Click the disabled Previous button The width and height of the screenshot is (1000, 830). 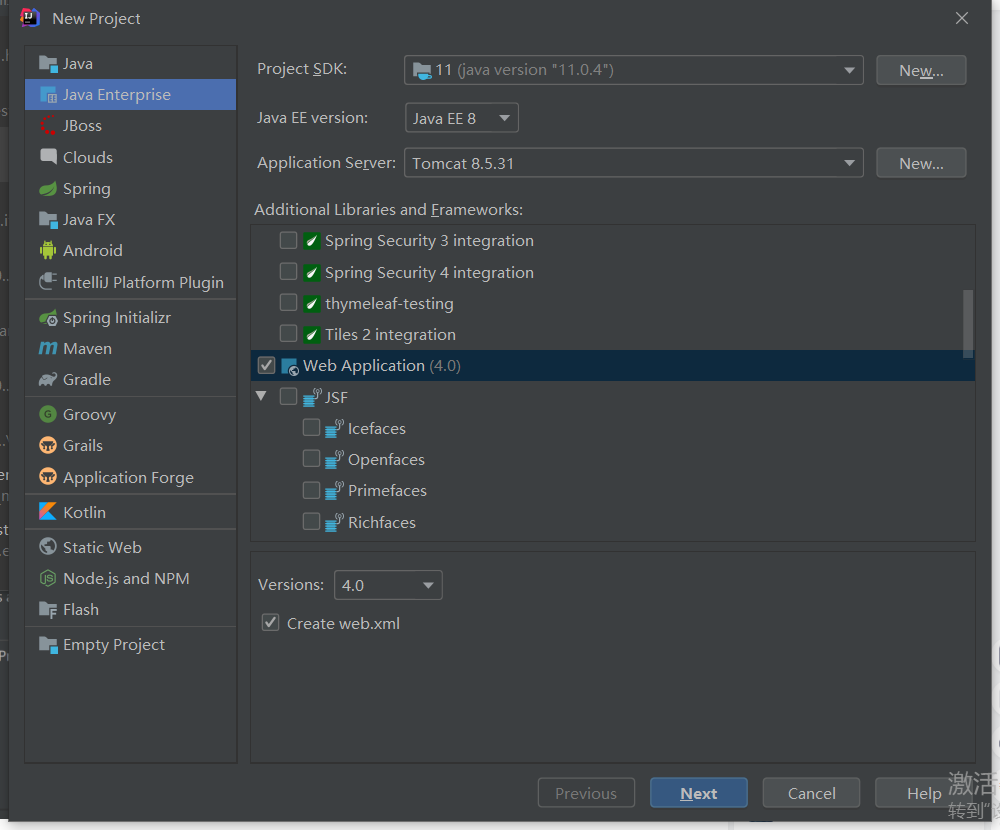pyautogui.click(x=586, y=793)
